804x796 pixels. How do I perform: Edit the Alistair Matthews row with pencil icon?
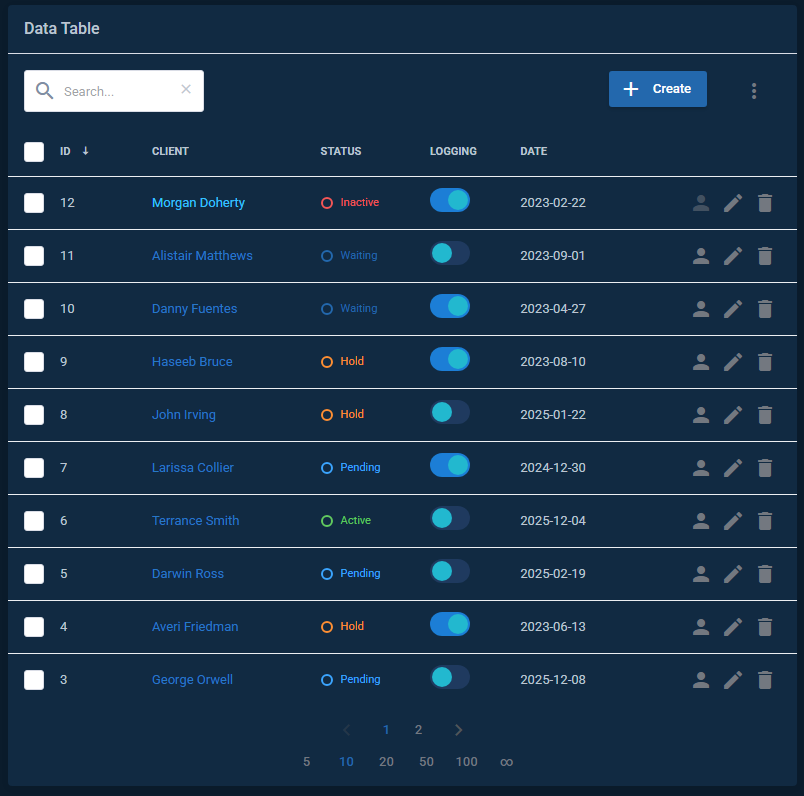tap(733, 256)
